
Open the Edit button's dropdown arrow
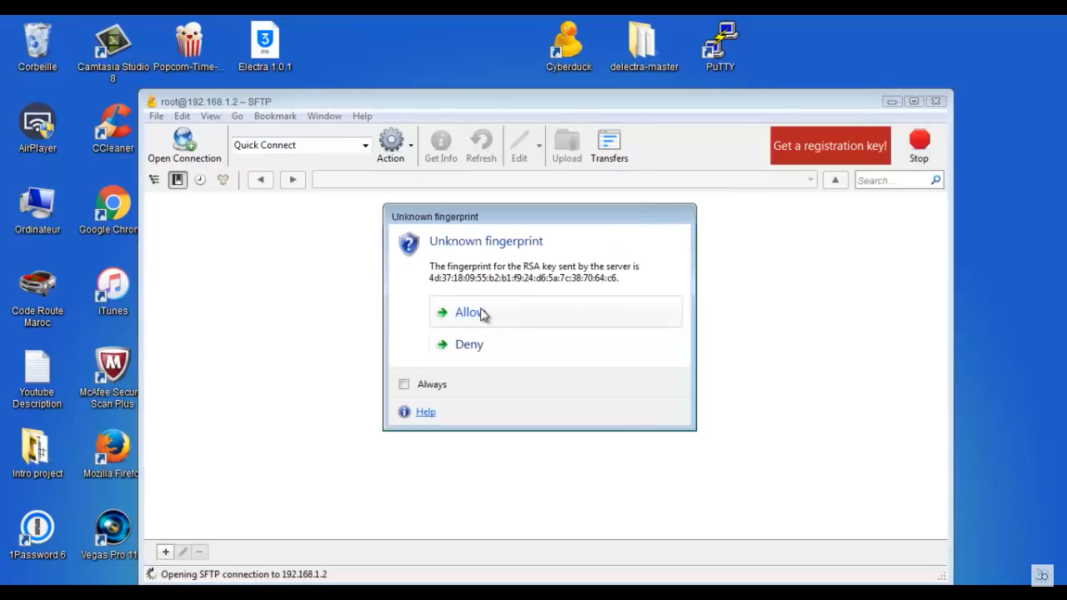(x=539, y=146)
